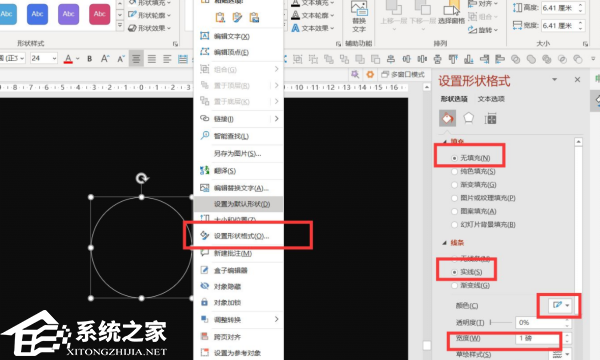
Task: Select 渐变线(G) radio button
Action: click(x=455, y=285)
